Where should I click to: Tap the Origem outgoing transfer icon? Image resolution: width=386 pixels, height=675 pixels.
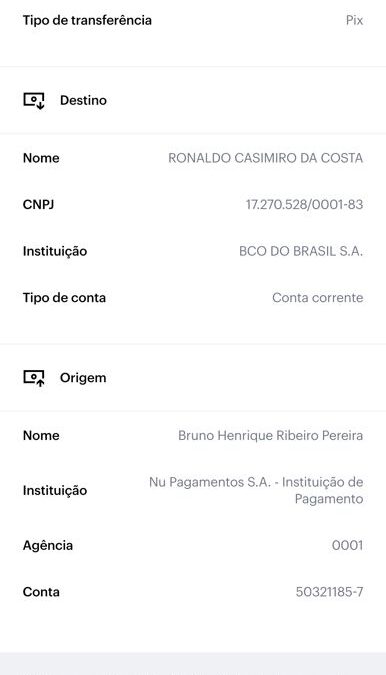coord(34,378)
